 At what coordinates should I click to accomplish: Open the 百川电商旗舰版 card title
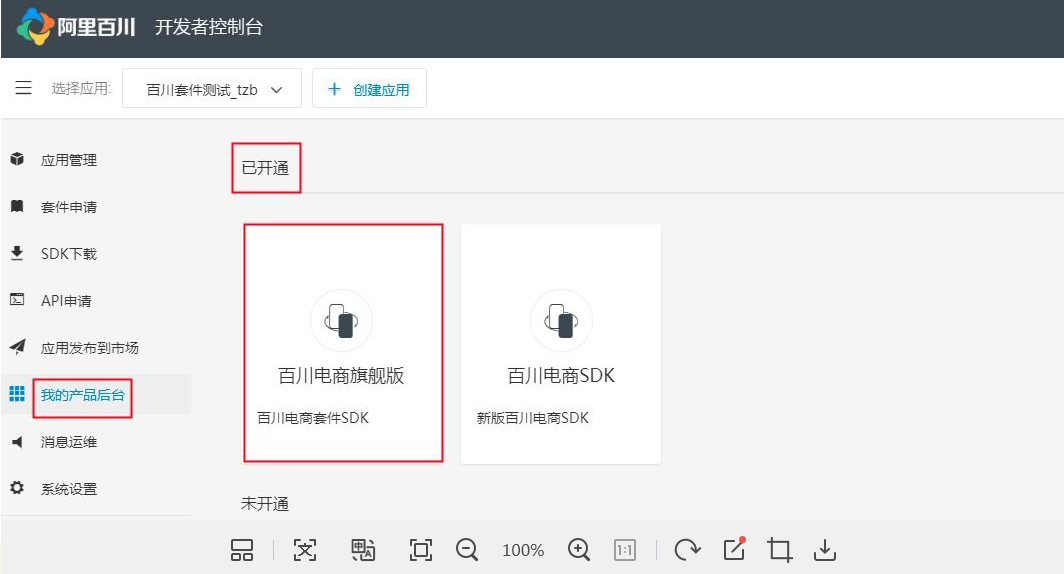(x=341, y=375)
